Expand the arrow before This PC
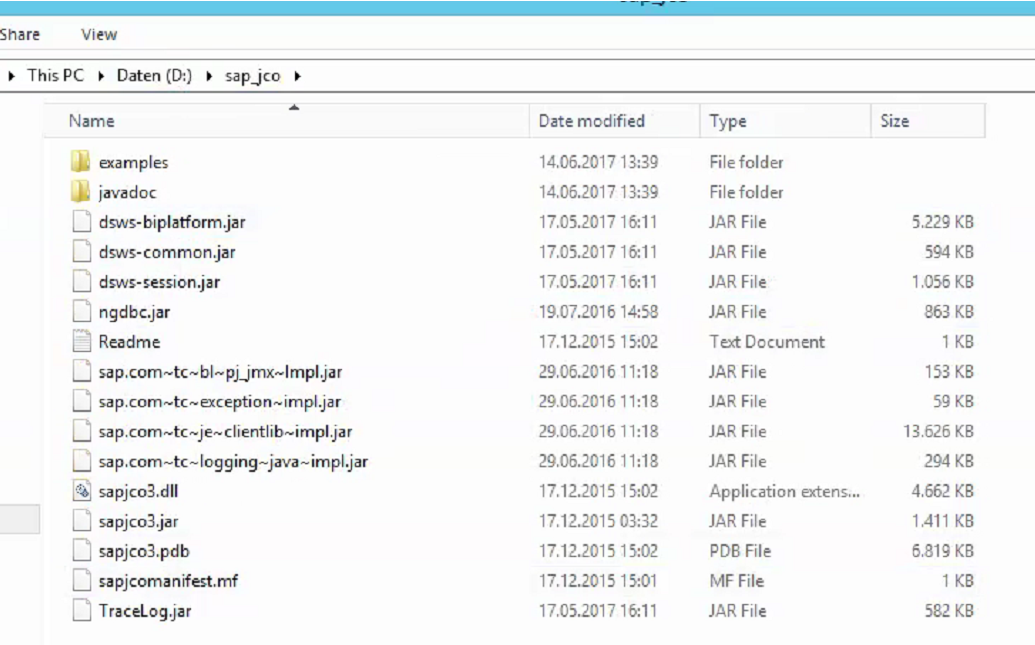1035x645 pixels. [x=11, y=76]
